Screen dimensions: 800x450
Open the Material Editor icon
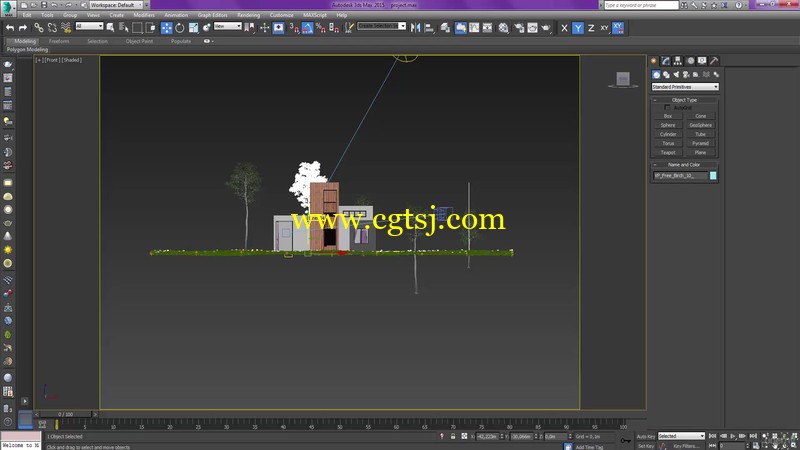[504, 28]
